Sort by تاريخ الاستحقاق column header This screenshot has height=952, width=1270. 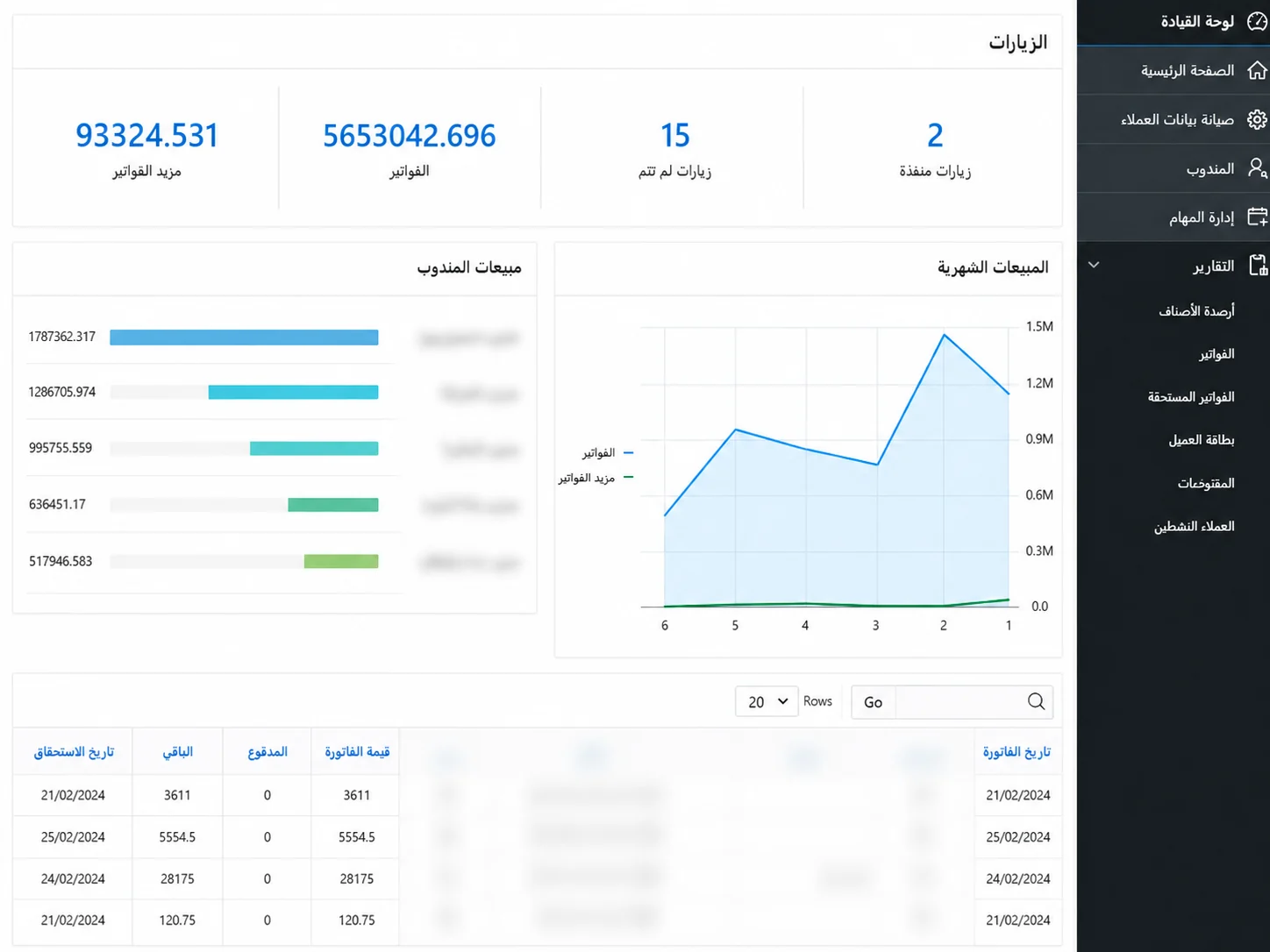[74, 752]
